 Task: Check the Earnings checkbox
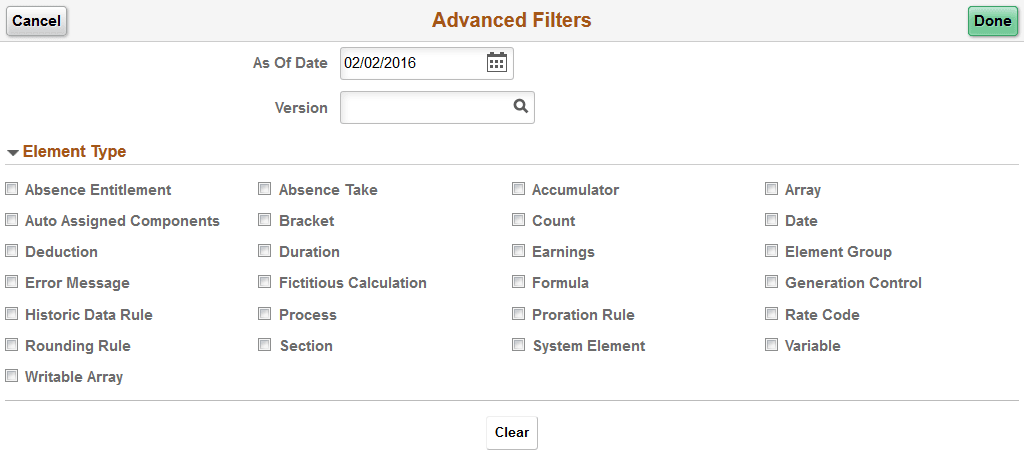(x=519, y=251)
